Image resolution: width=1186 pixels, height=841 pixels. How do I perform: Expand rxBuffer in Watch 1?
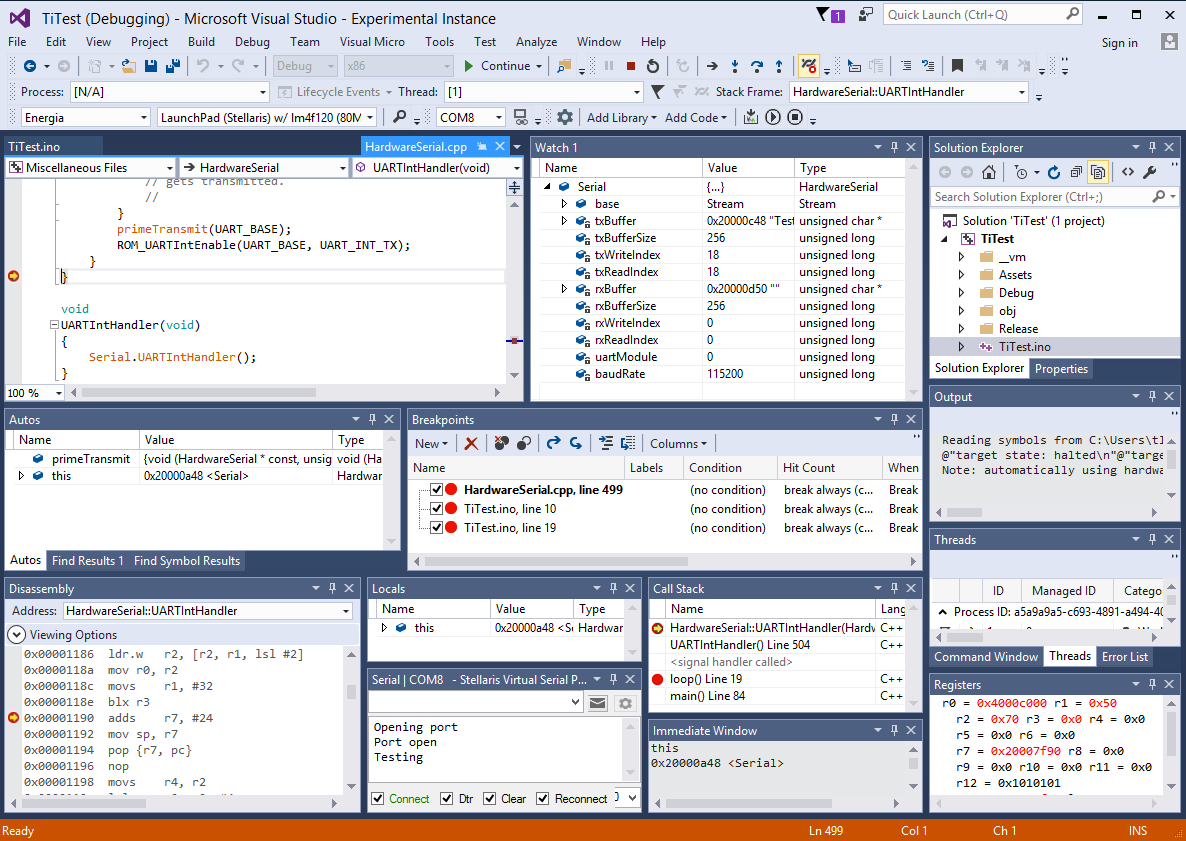564,289
